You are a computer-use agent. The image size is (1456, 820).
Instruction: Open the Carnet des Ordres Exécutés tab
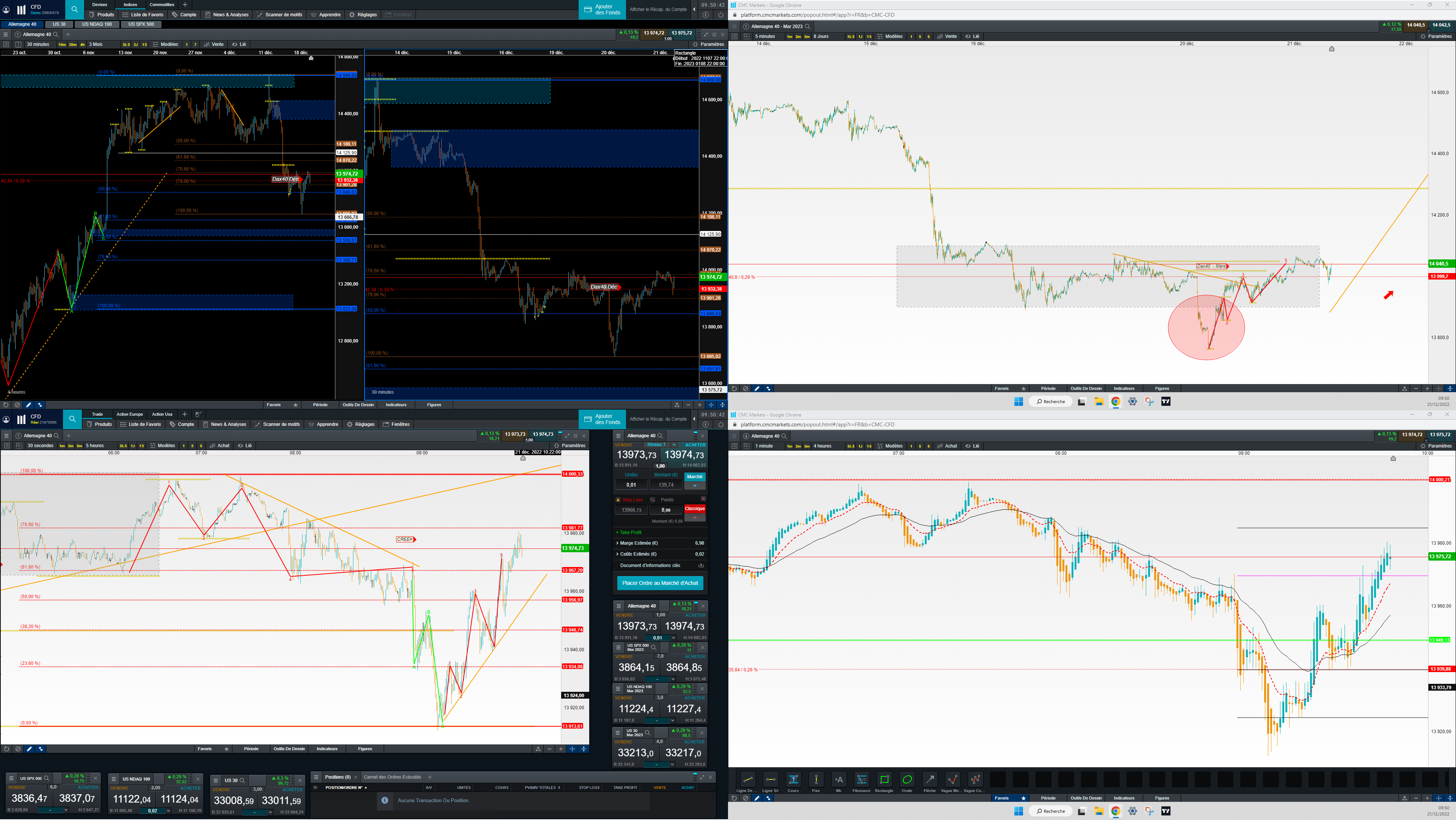coord(392,777)
